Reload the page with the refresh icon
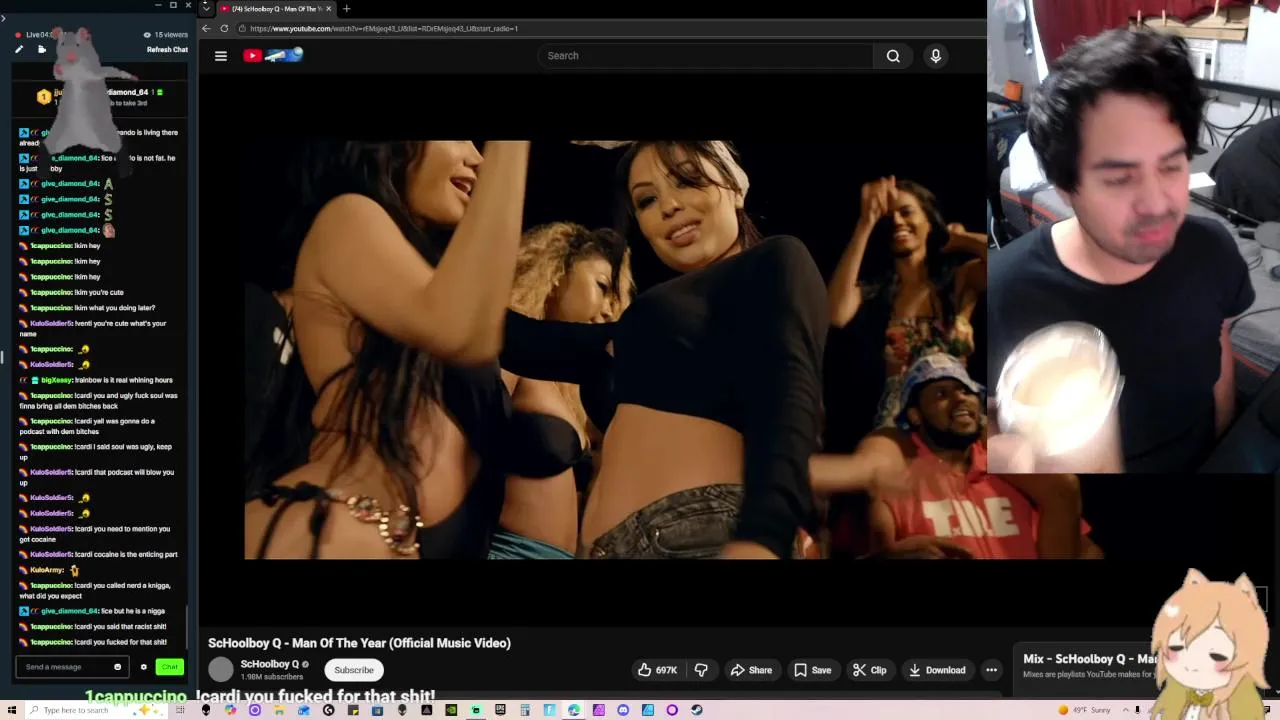This screenshot has height=720, width=1280. click(224, 28)
